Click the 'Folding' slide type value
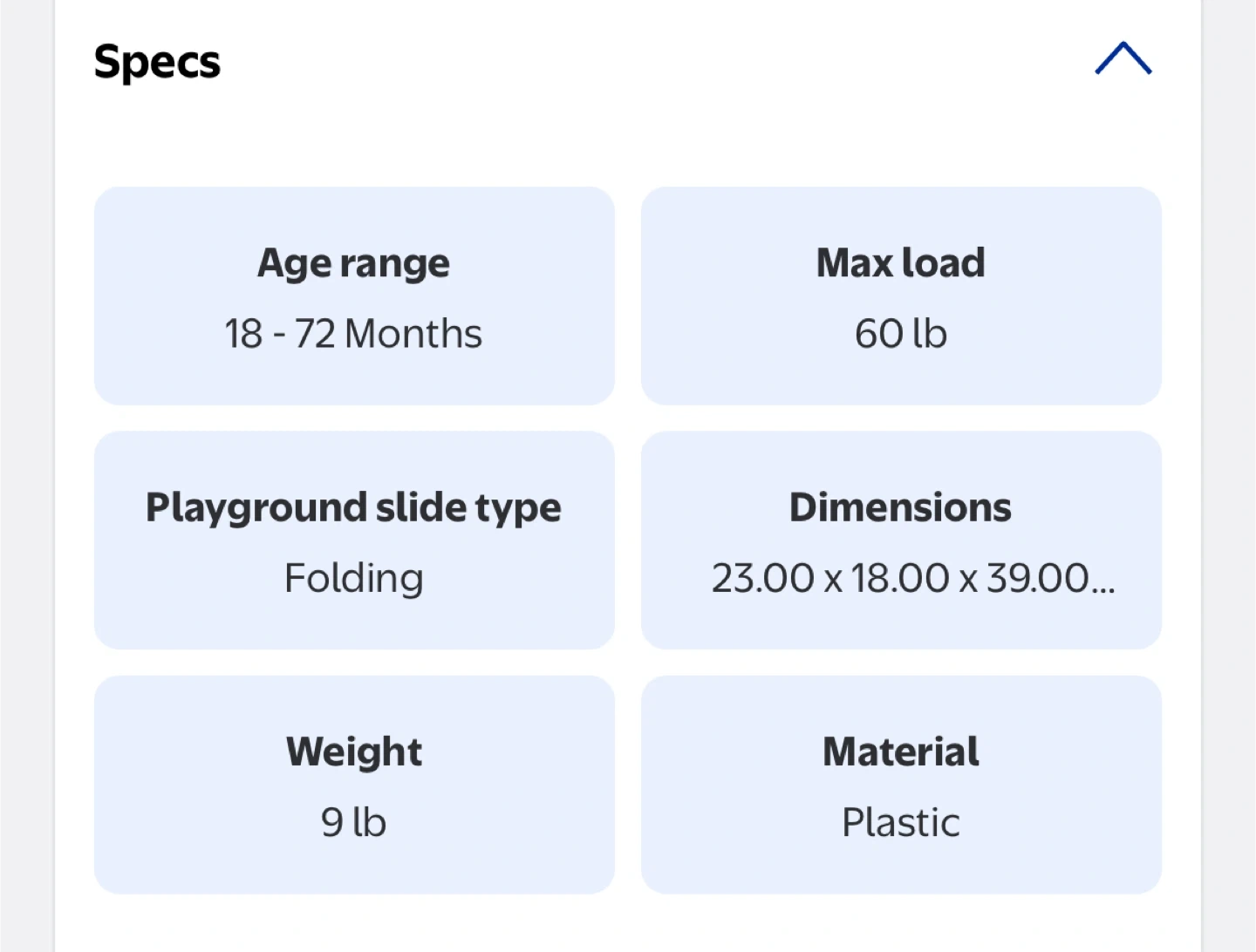The image size is (1256, 952). 354,578
